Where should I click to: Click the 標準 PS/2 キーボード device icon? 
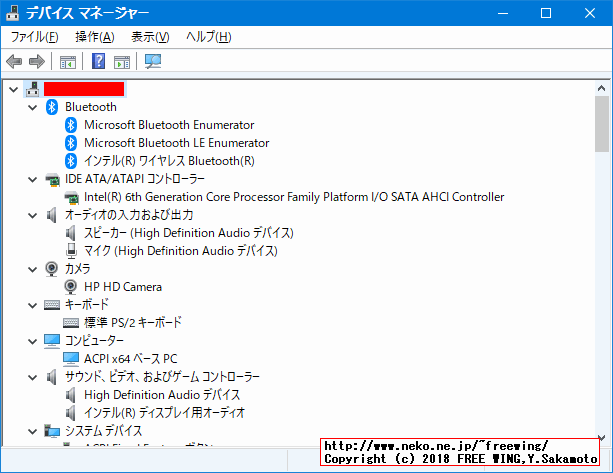tap(71, 322)
